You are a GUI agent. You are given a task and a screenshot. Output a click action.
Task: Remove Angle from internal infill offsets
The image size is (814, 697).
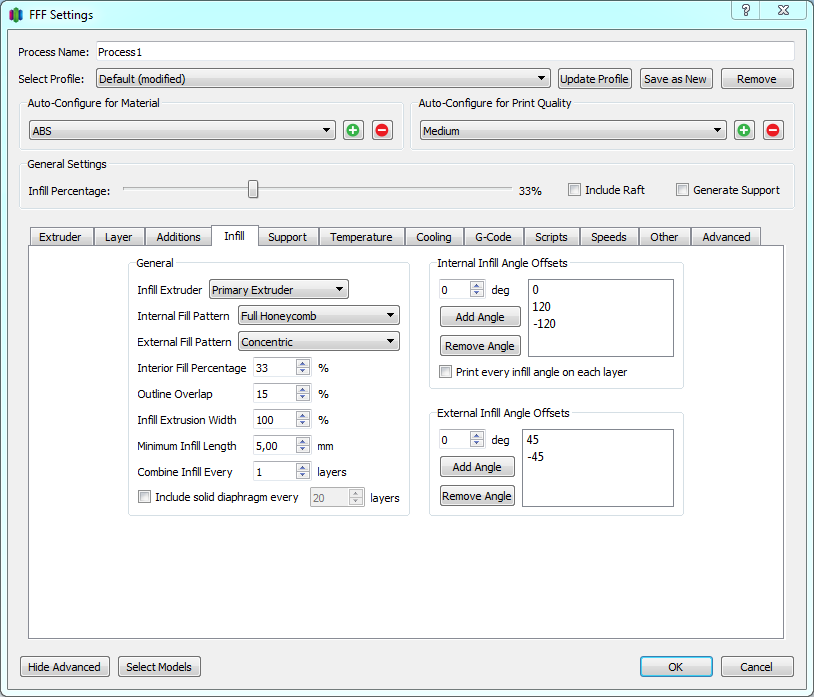coord(480,346)
